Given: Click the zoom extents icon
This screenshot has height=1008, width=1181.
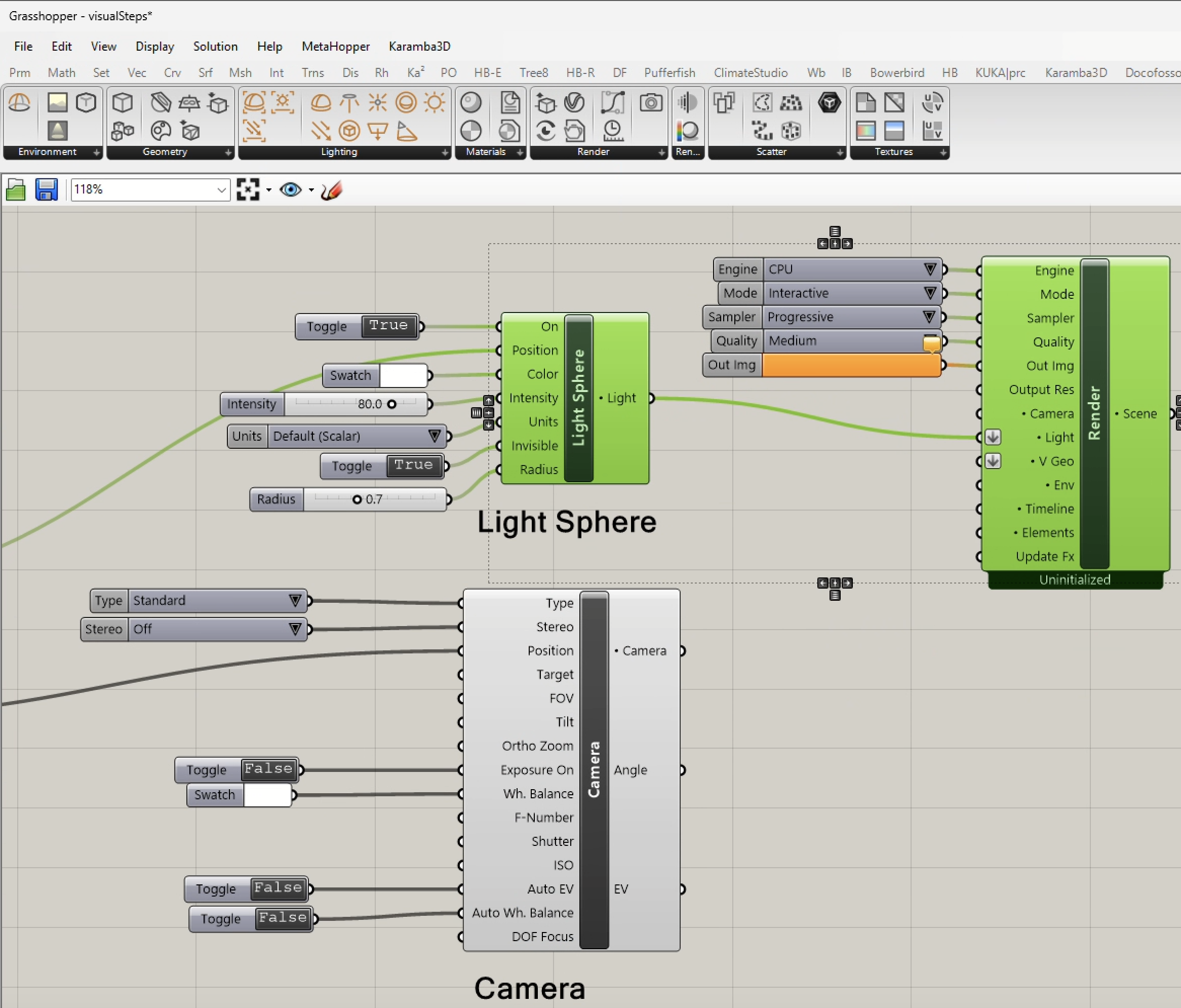Looking at the screenshot, I should (248, 190).
